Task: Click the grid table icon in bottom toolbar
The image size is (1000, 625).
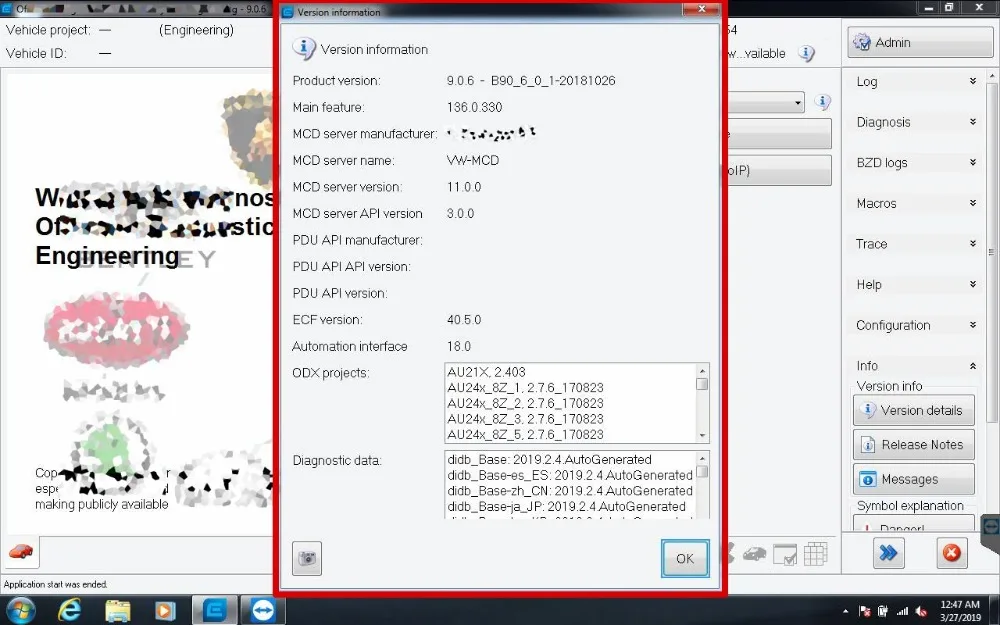Action: tap(815, 554)
